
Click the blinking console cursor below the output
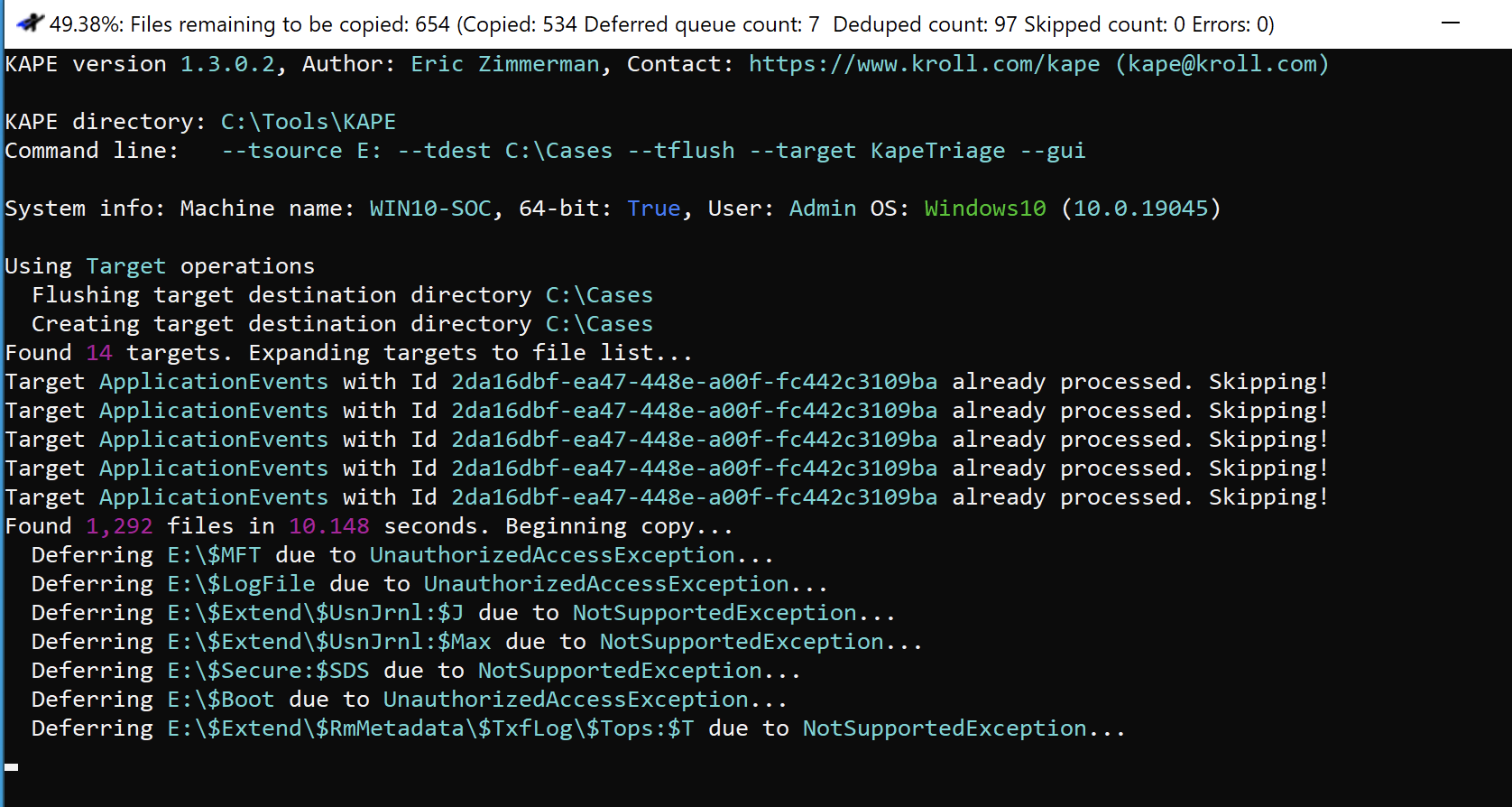11,766
